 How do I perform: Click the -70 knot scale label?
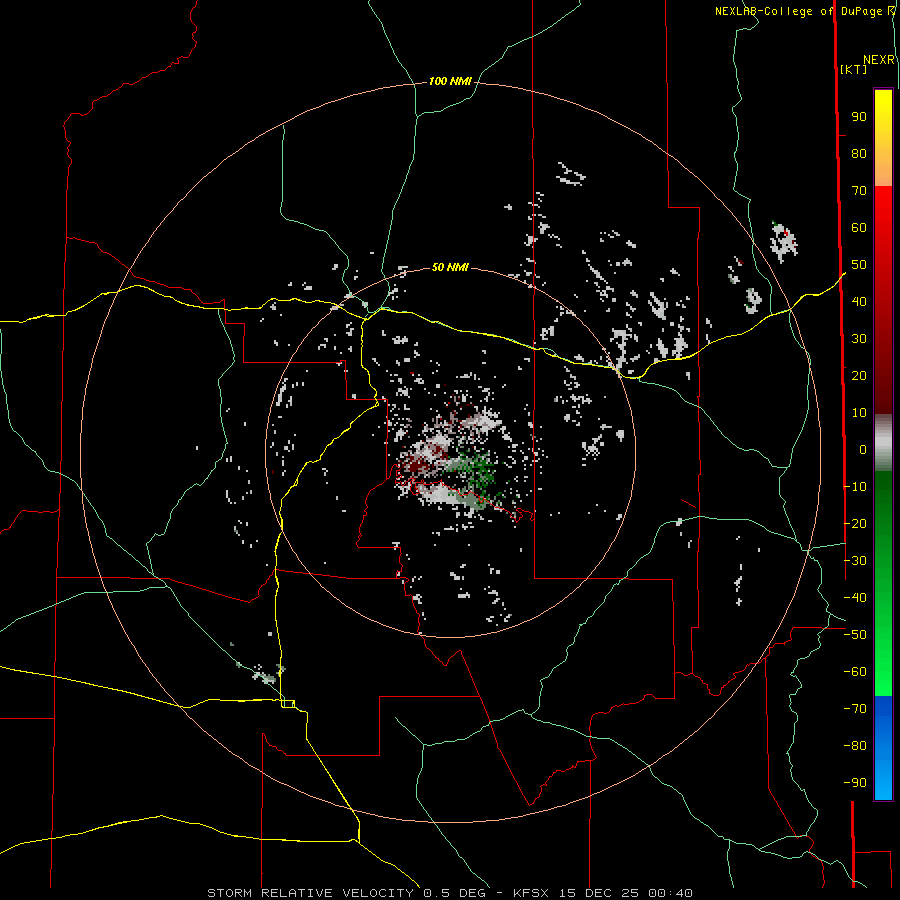pyautogui.click(x=855, y=709)
